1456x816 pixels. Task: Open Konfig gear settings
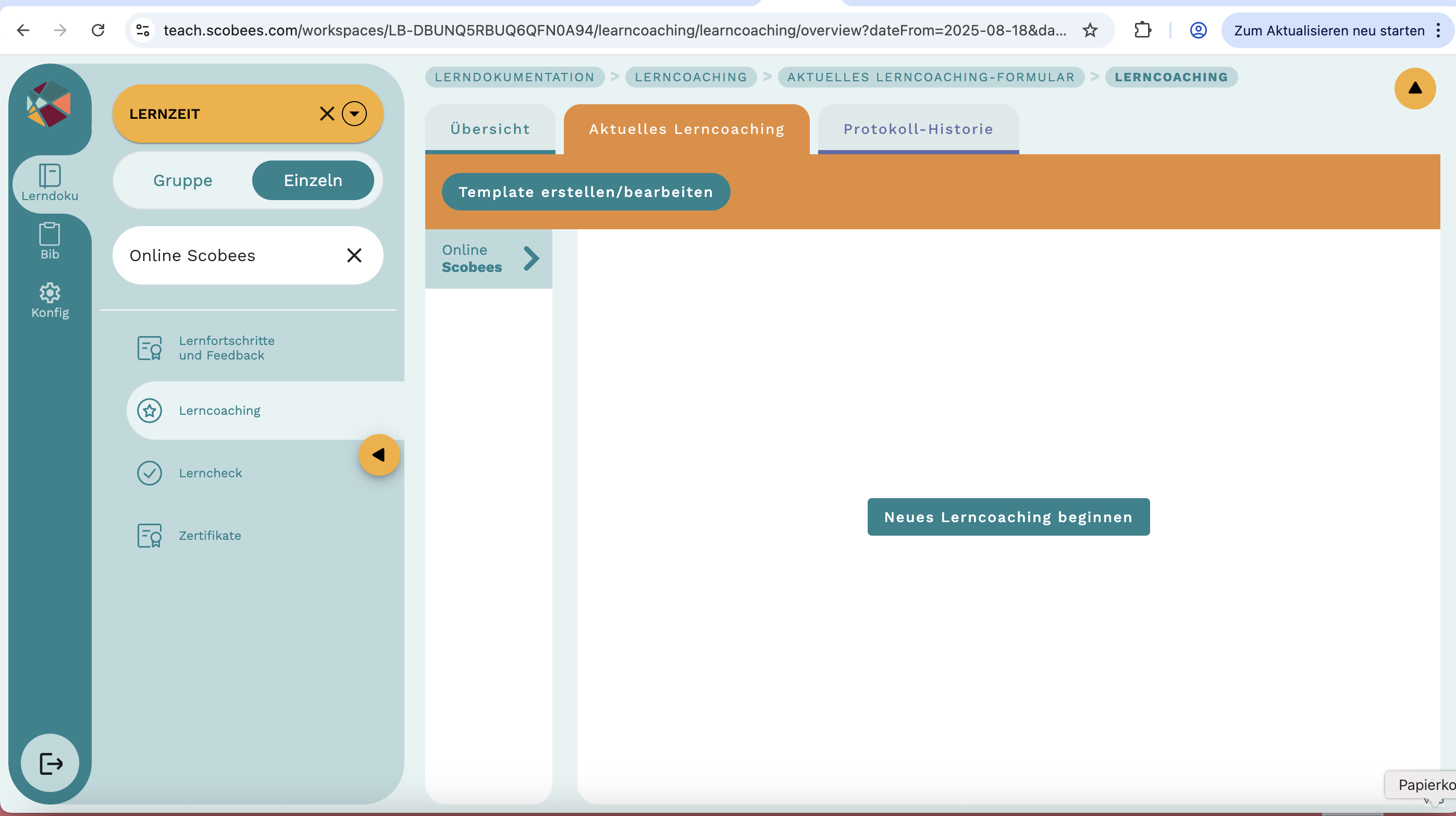[x=50, y=300]
